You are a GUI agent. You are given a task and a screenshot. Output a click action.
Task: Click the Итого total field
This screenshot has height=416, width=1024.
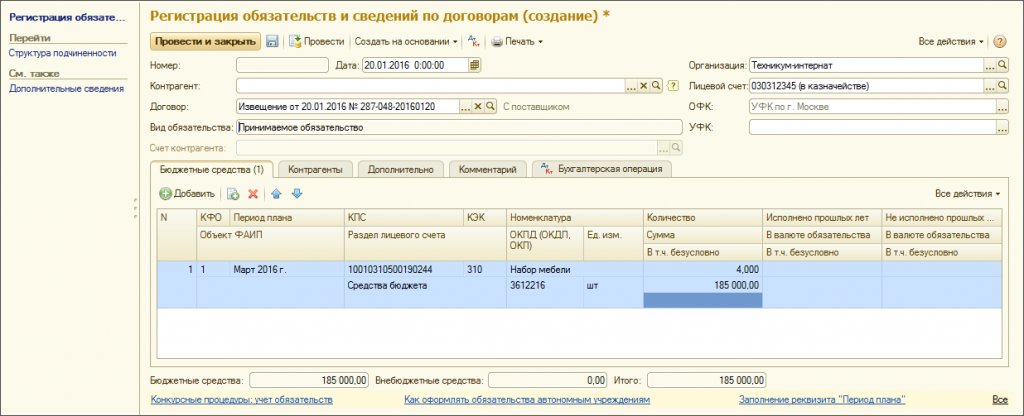click(706, 380)
